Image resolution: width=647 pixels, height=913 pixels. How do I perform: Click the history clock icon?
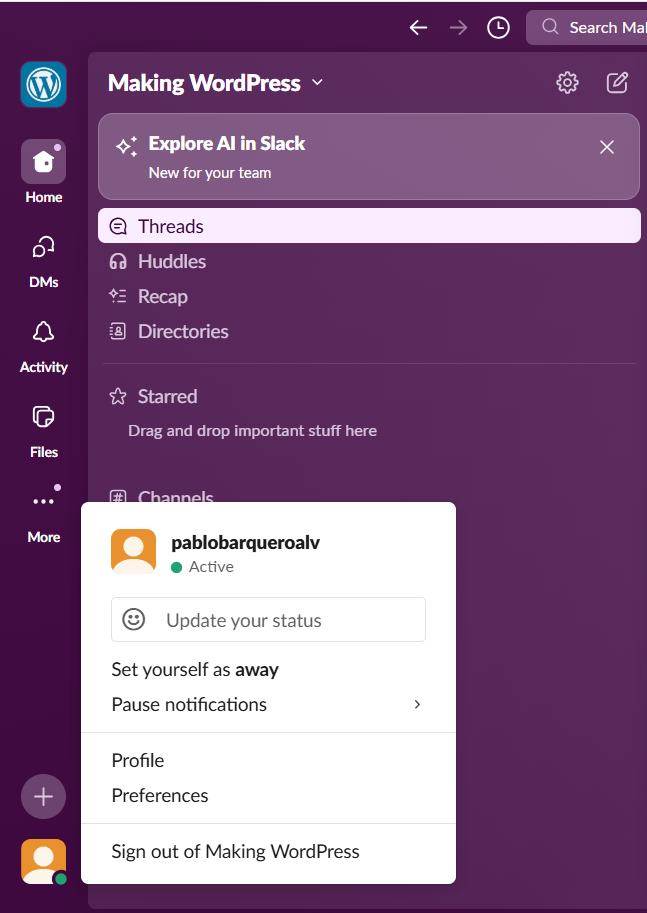point(498,28)
